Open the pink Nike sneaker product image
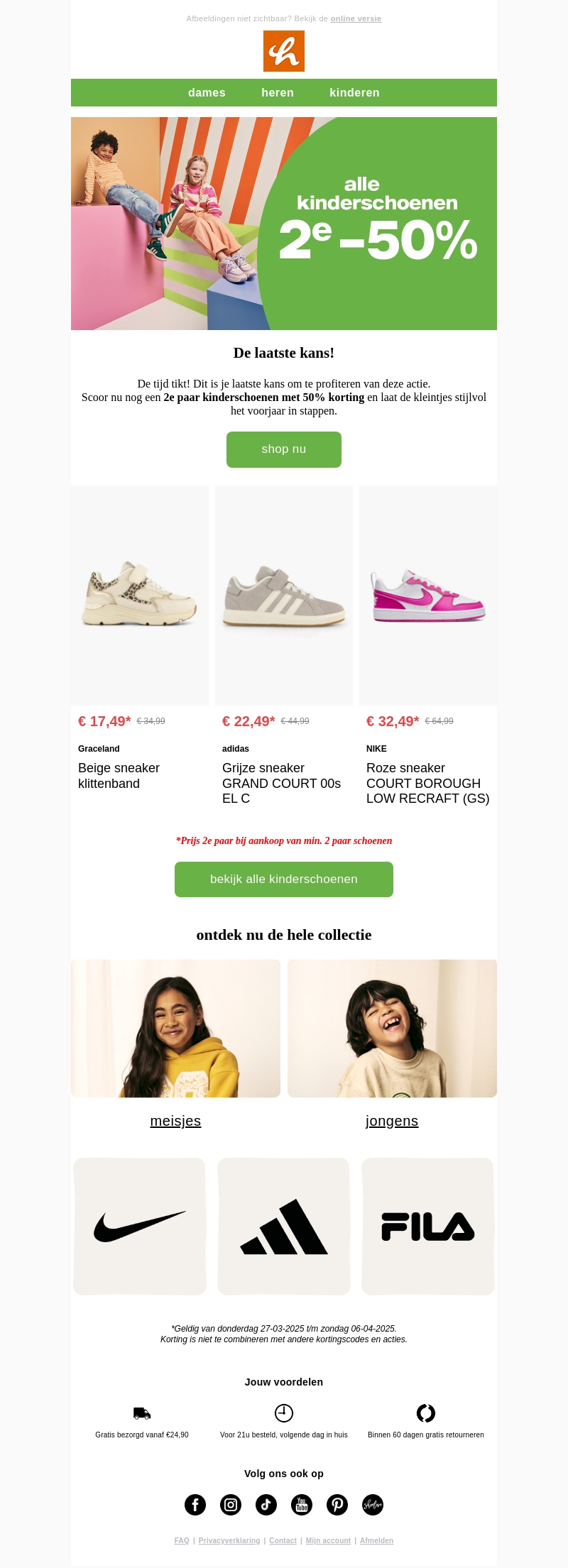Image resolution: width=568 pixels, height=1568 pixels. [428, 596]
